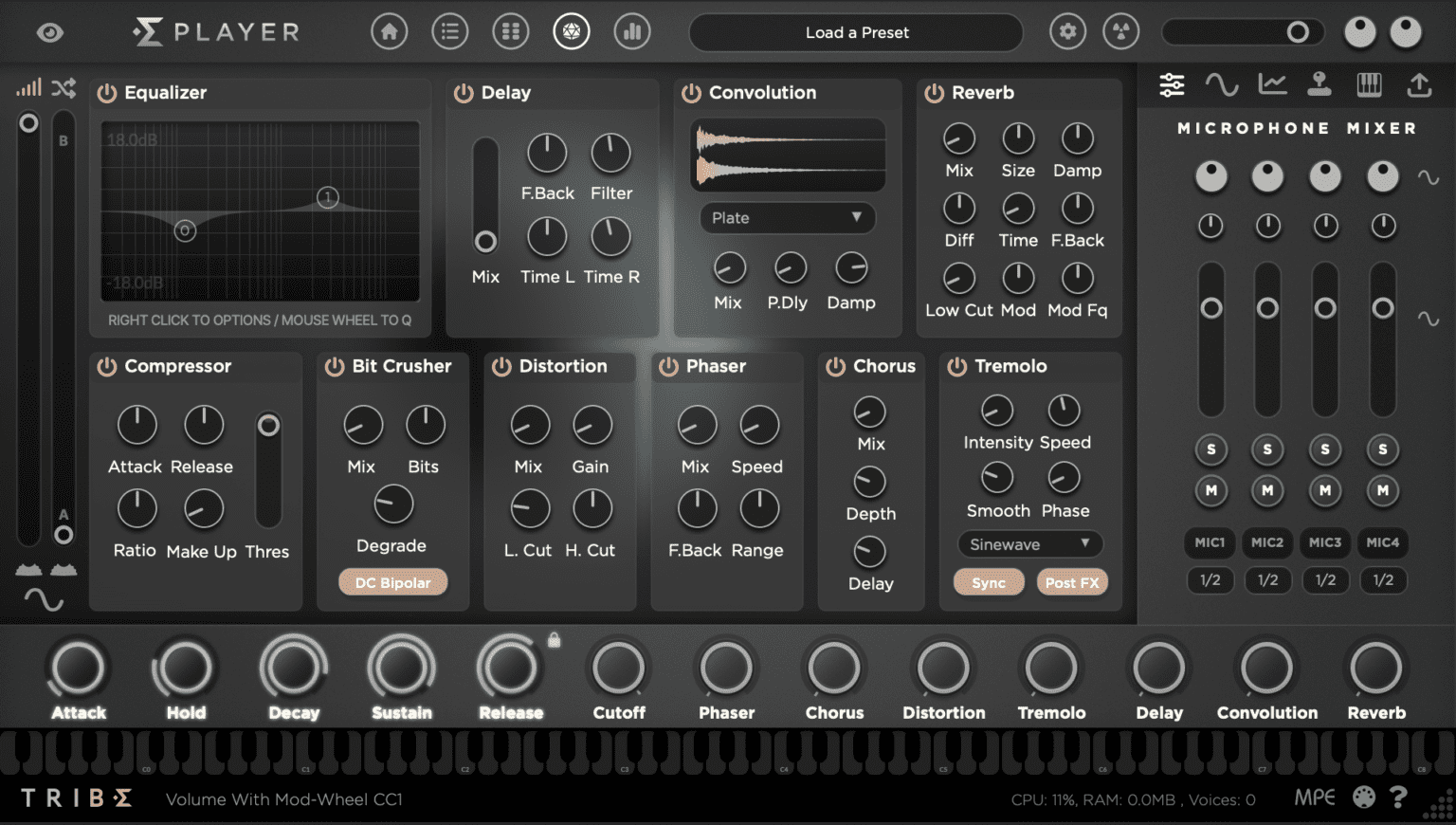The height and width of the screenshot is (825, 1456).
Task: Open the Plate convolution type dropdown
Action: [787, 218]
